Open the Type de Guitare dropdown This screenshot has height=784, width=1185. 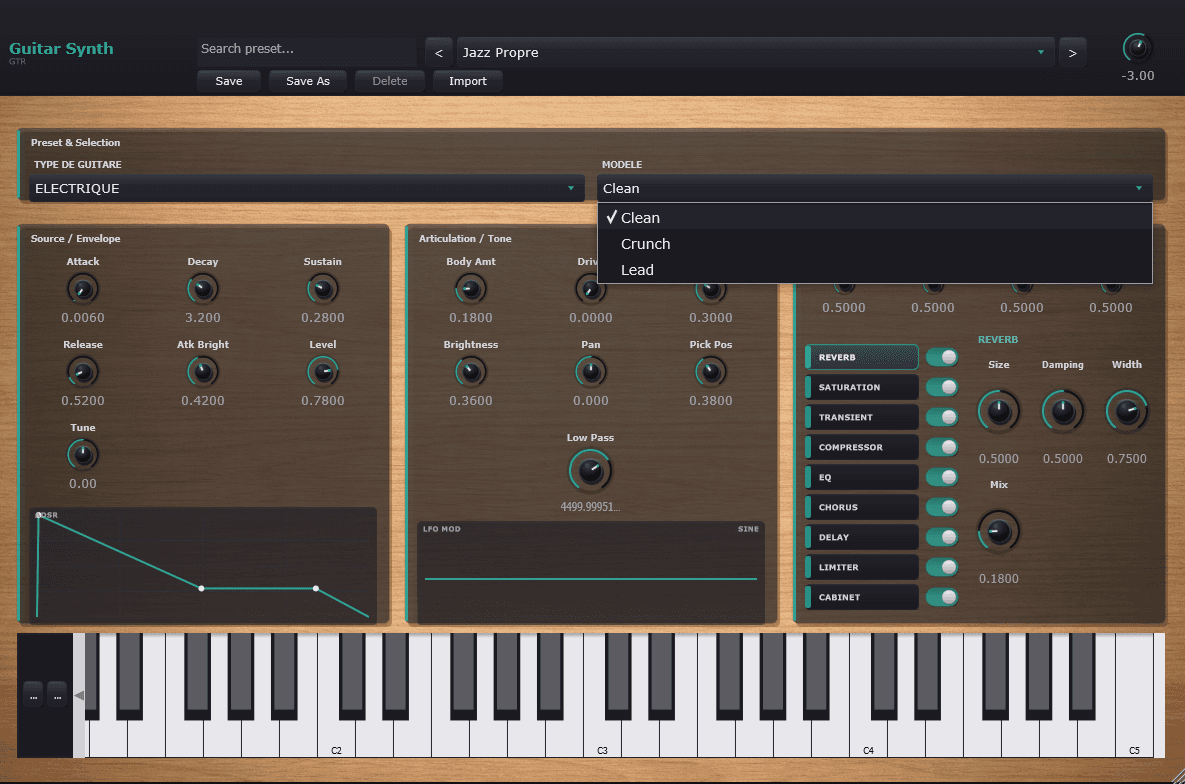pos(306,188)
